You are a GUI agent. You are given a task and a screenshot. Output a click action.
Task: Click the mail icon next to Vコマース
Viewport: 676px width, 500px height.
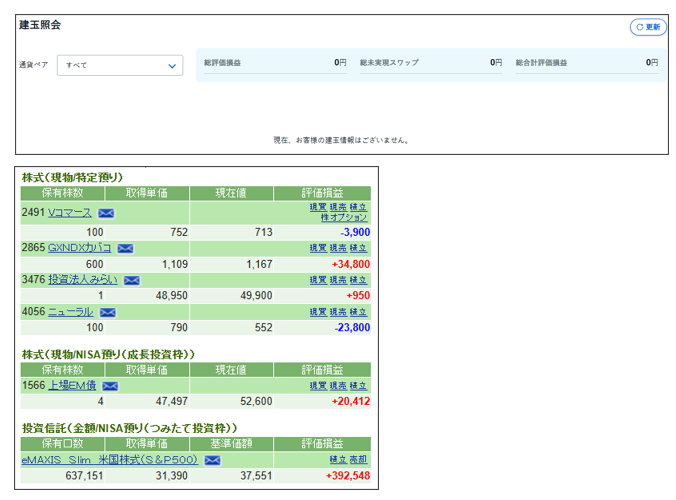(x=106, y=213)
